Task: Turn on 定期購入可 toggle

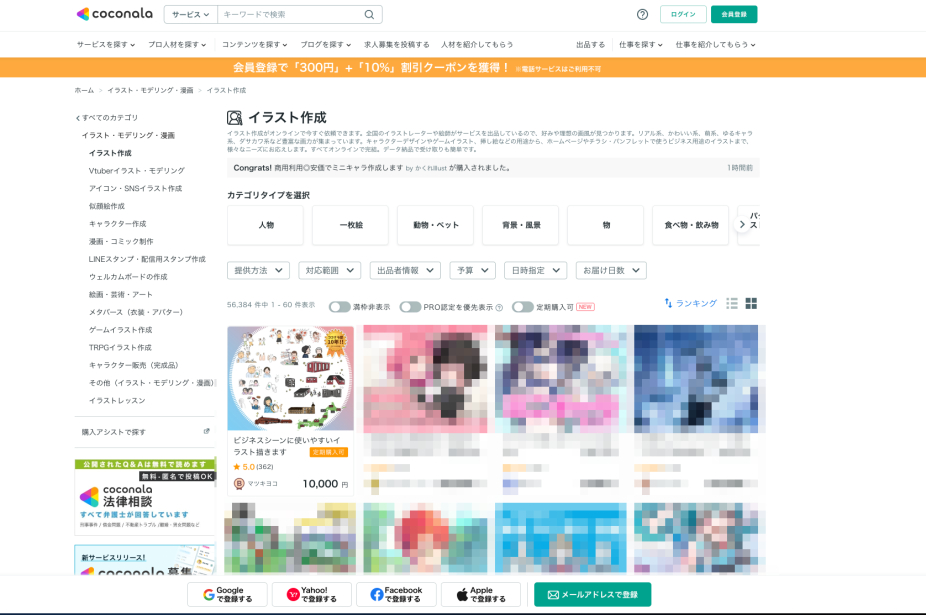Action: click(x=523, y=307)
